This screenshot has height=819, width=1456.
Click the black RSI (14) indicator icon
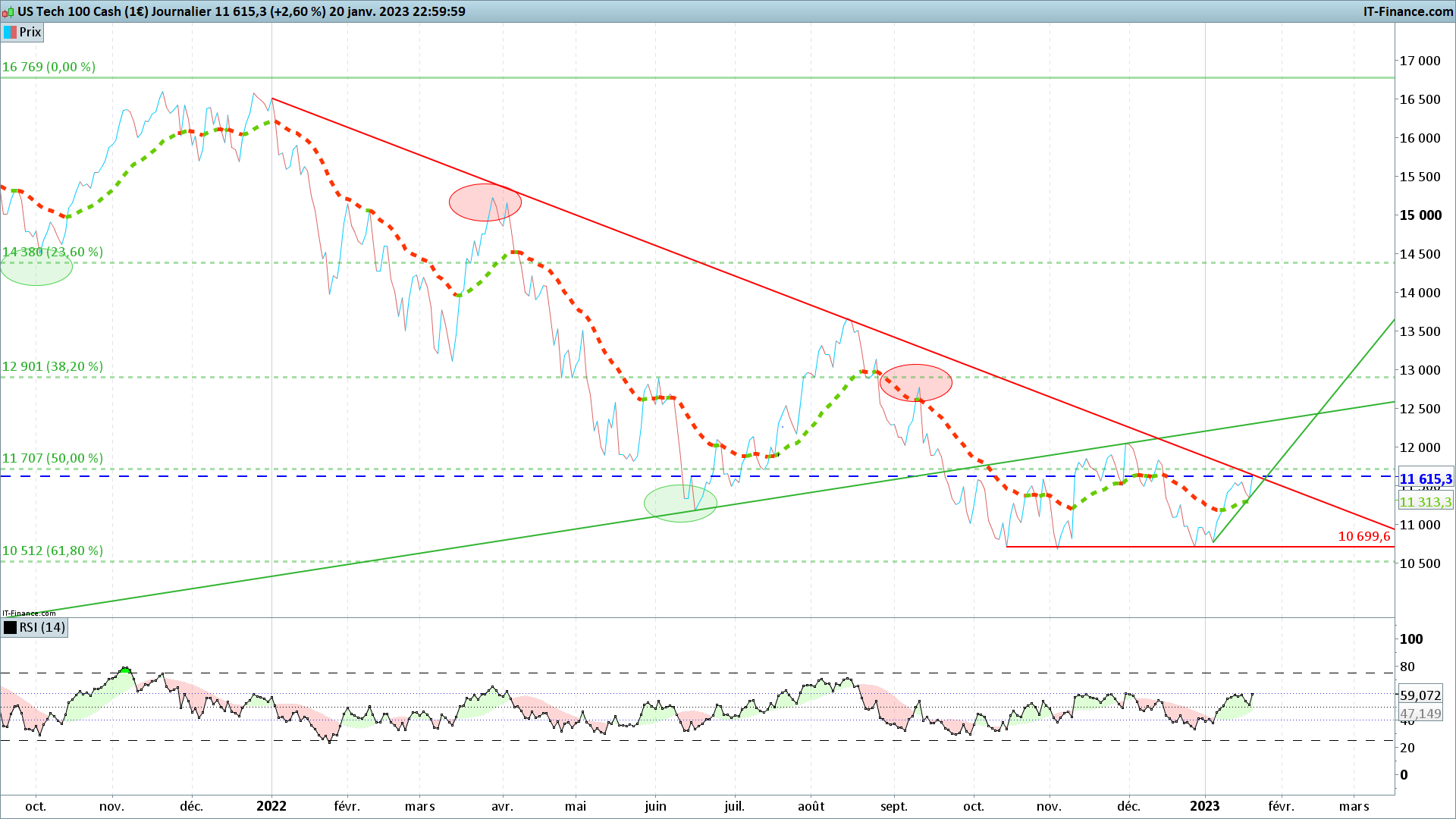11,628
